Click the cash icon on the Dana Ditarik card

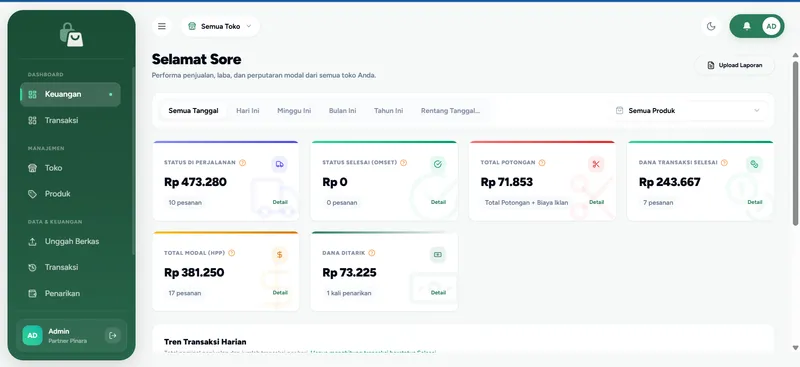437,255
